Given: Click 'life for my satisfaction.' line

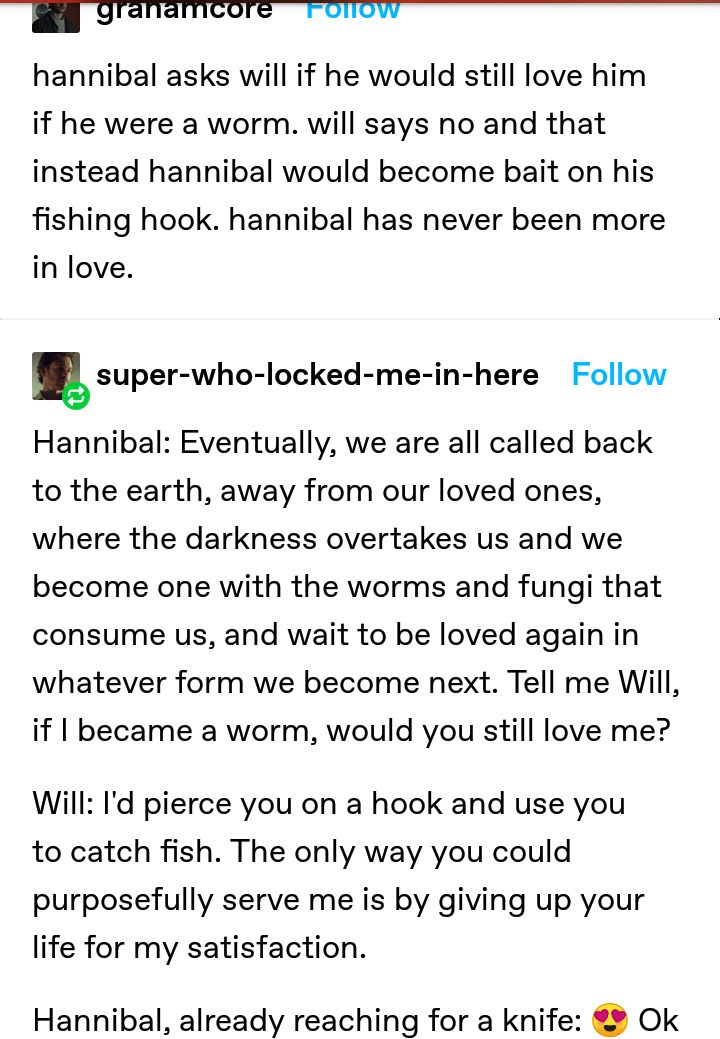Looking at the screenshot, I should coord(199,948).
